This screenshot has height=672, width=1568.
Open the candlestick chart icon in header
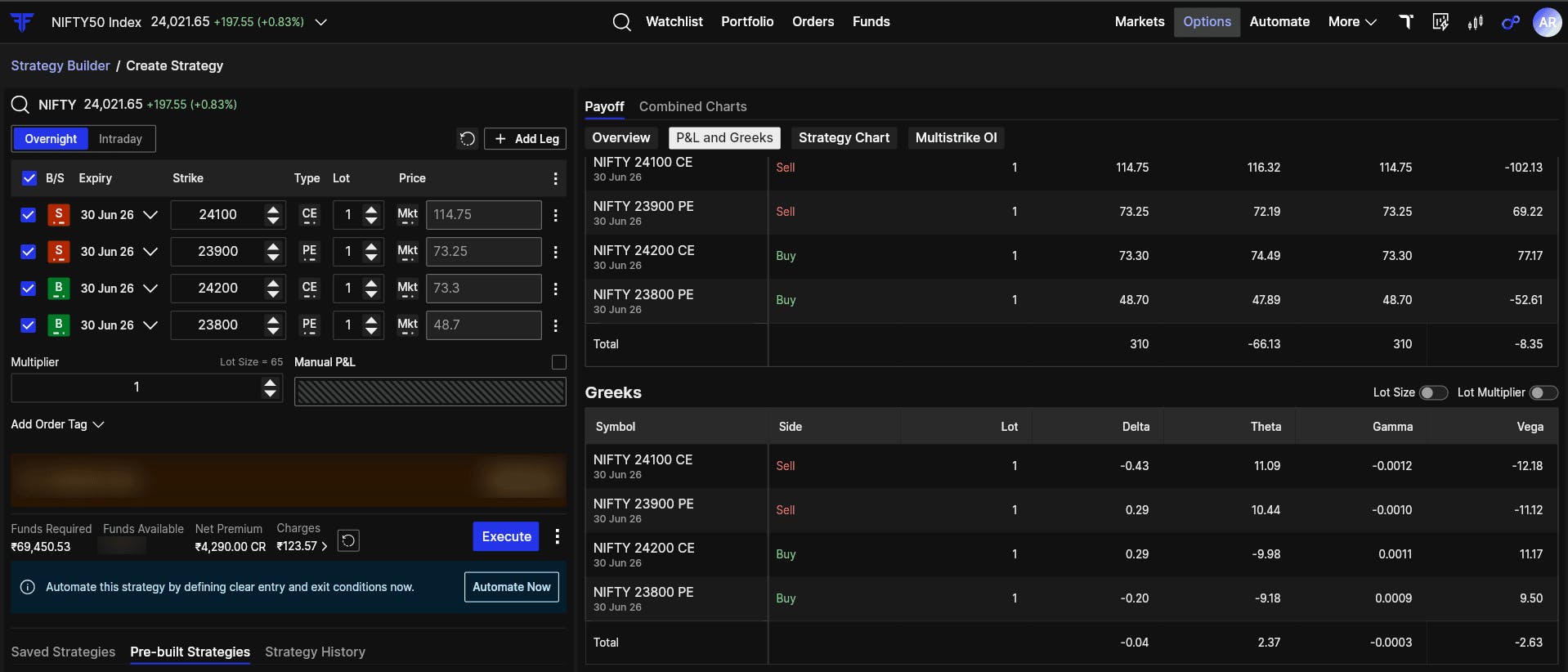pyautogui.click(x=1476, y=22)
